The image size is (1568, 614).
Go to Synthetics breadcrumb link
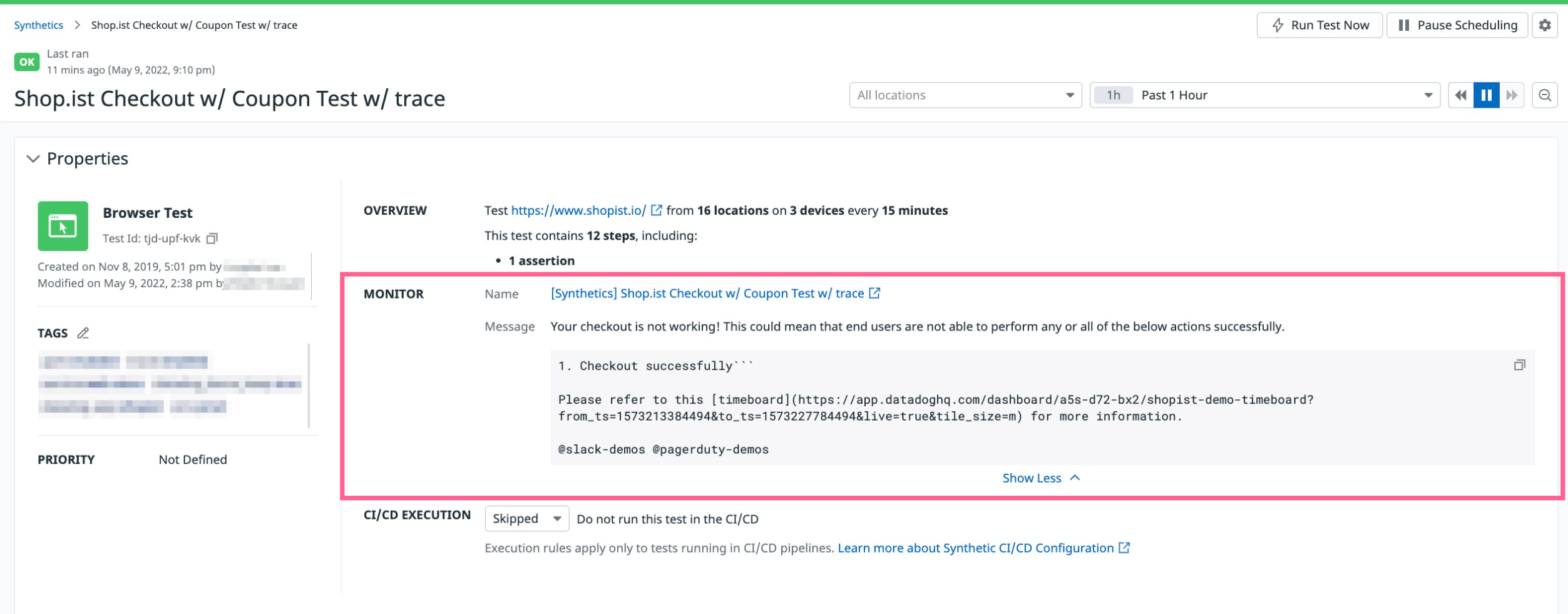pos(39,25)
